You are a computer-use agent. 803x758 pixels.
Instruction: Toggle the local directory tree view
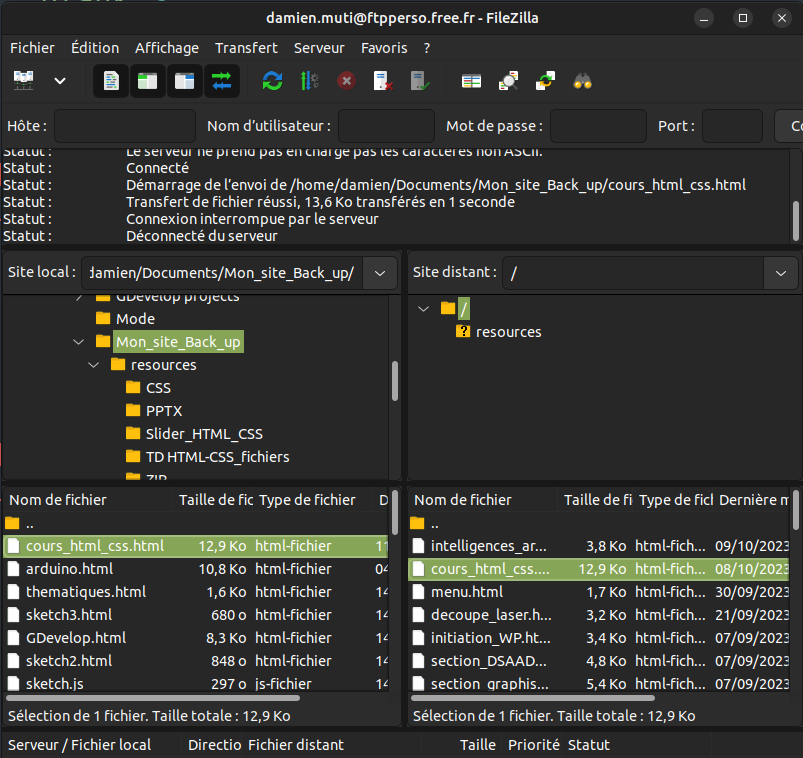pyautogui.click(x=147, y=81)
